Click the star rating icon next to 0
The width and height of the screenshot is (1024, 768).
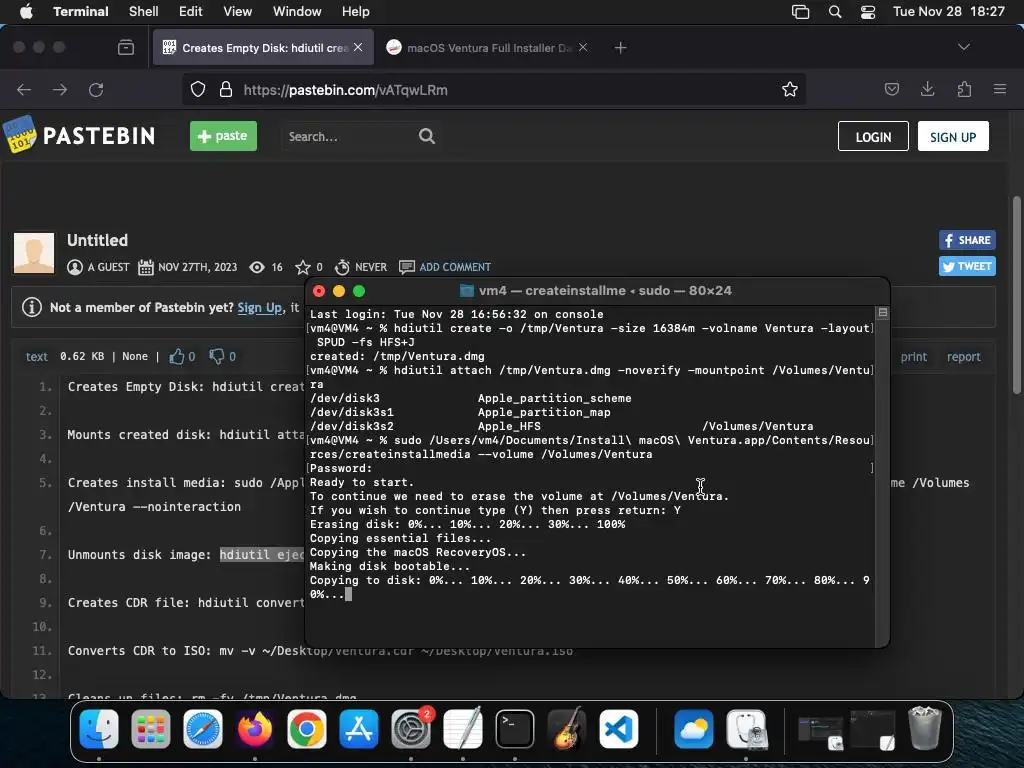(x=302, y=266)
